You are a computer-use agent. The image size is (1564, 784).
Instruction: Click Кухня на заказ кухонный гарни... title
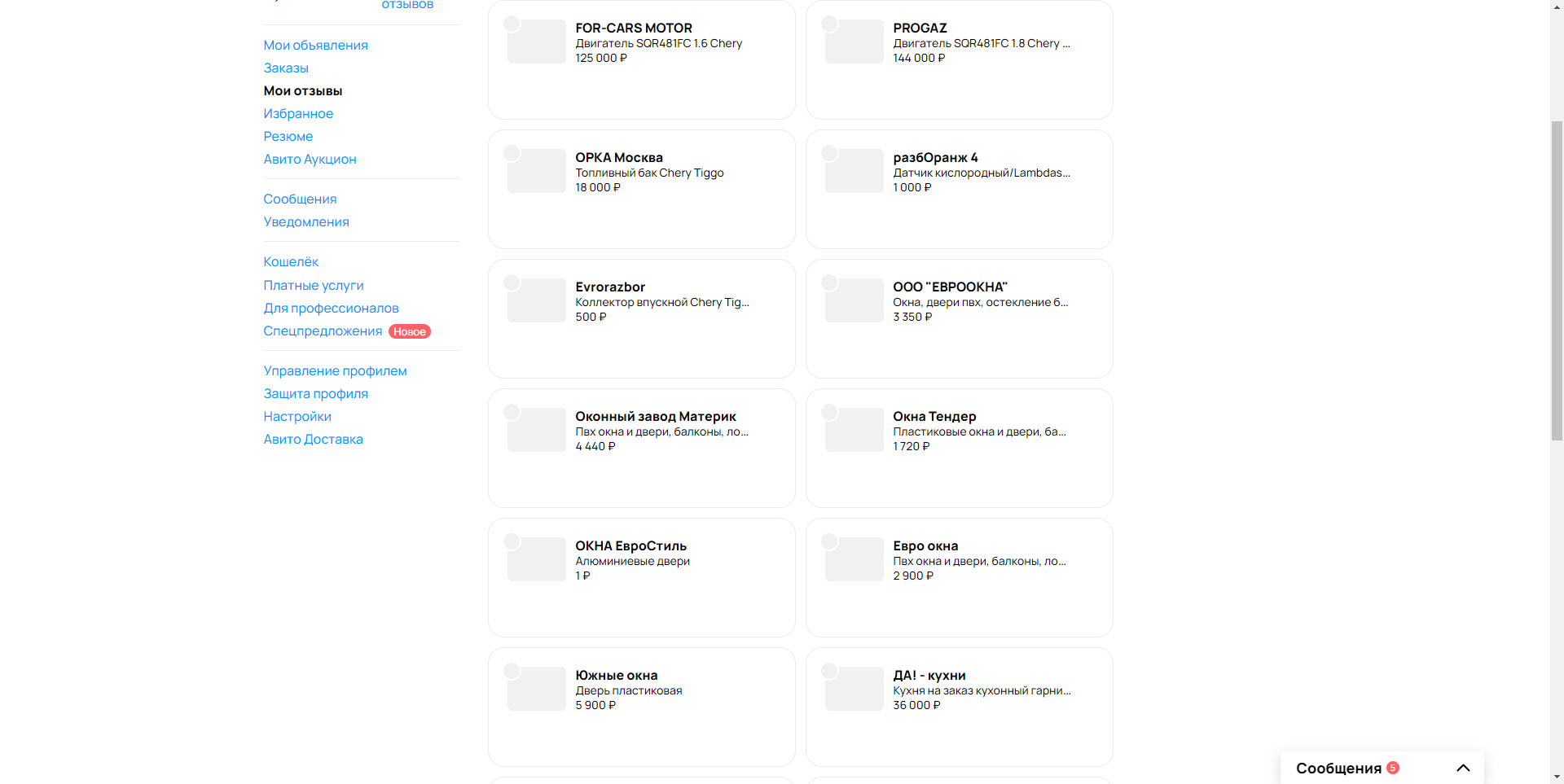982,690
